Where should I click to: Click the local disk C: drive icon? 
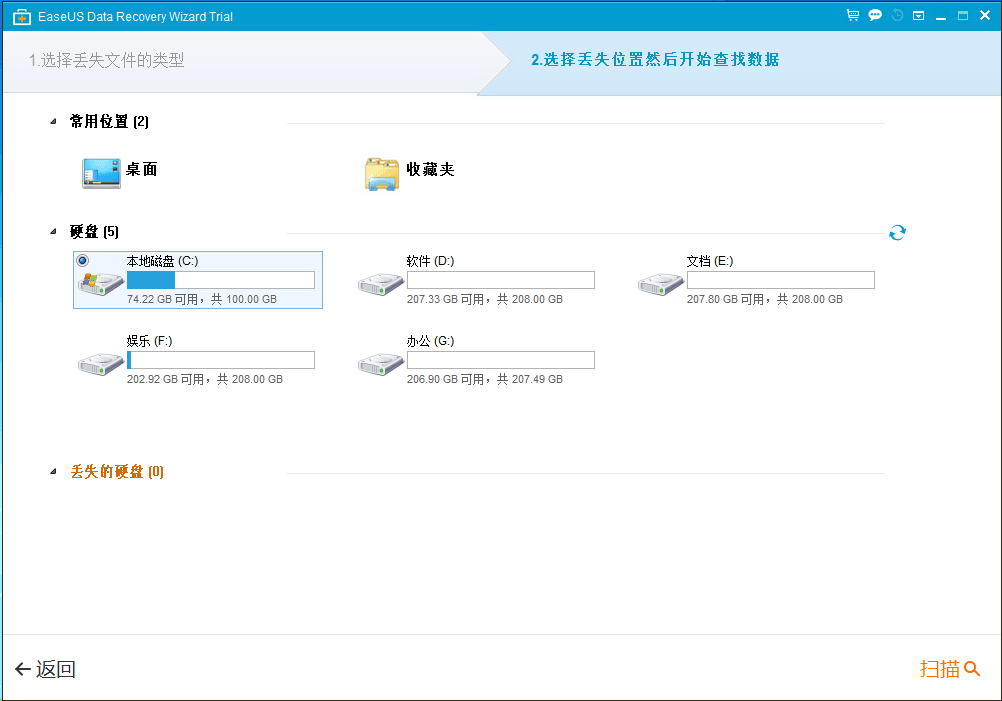100,283
